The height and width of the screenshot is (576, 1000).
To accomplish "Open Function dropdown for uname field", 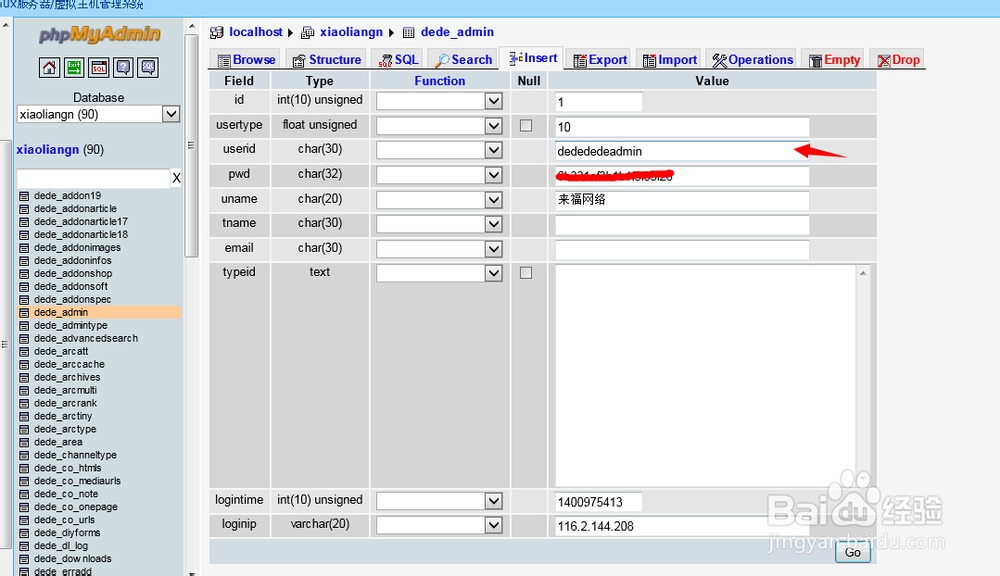I will click(x=439, y=200).
